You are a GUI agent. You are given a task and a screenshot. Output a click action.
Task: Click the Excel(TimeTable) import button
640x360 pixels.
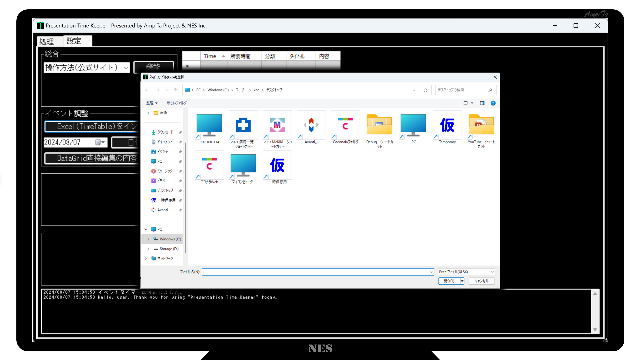tap(92, 127)
